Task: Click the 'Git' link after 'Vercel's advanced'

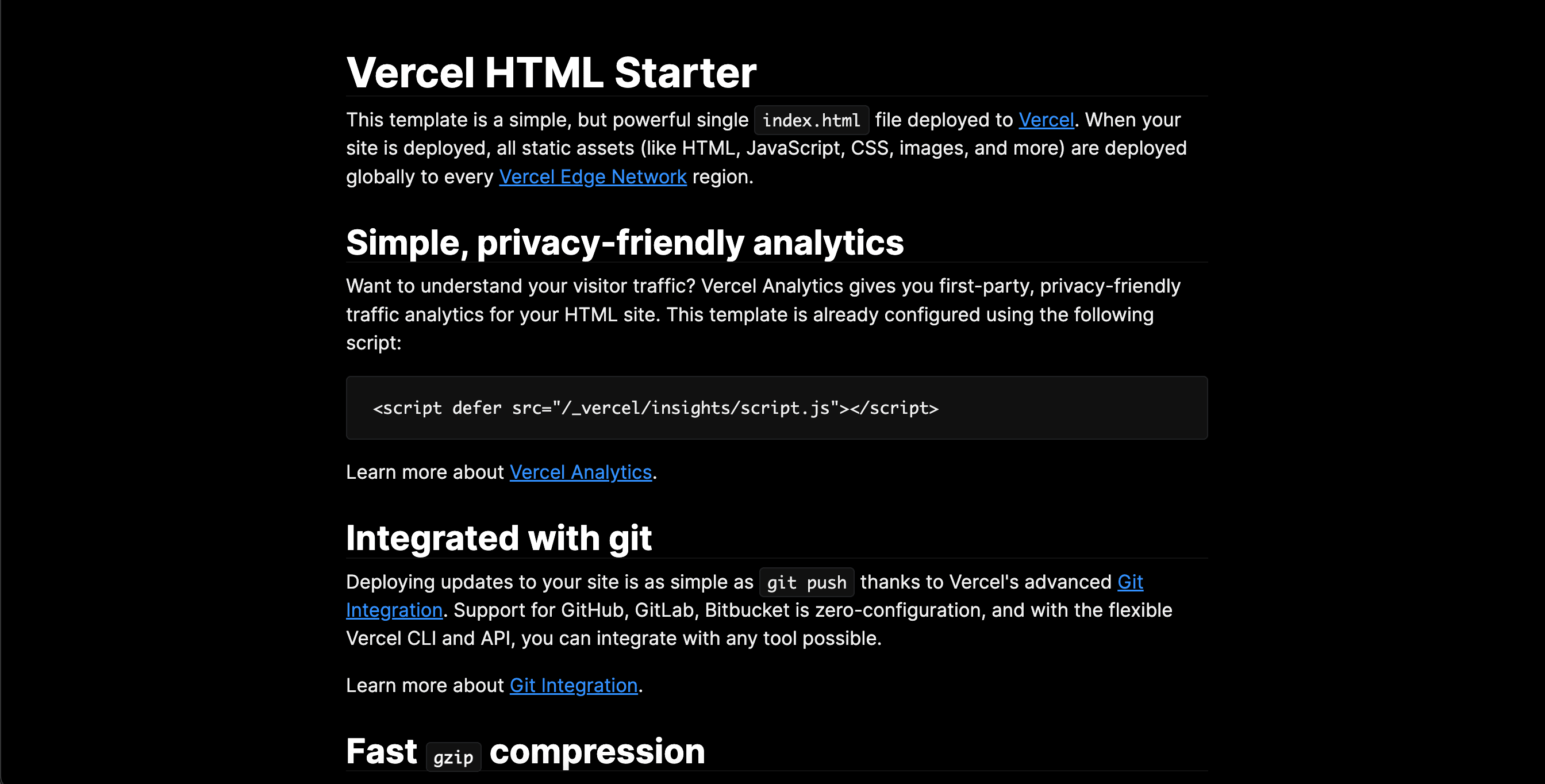Action: coord(1130,582)
